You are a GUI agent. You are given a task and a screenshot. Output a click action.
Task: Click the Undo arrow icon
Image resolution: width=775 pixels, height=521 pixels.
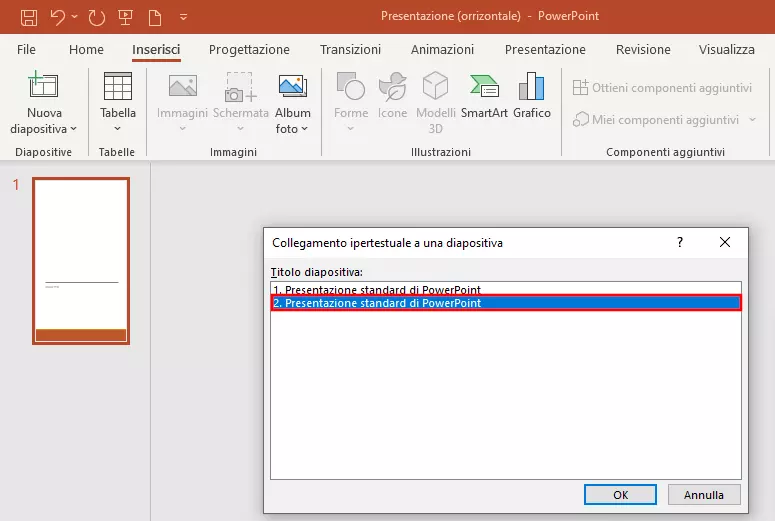pyautogui.click(x=58, y=17)
